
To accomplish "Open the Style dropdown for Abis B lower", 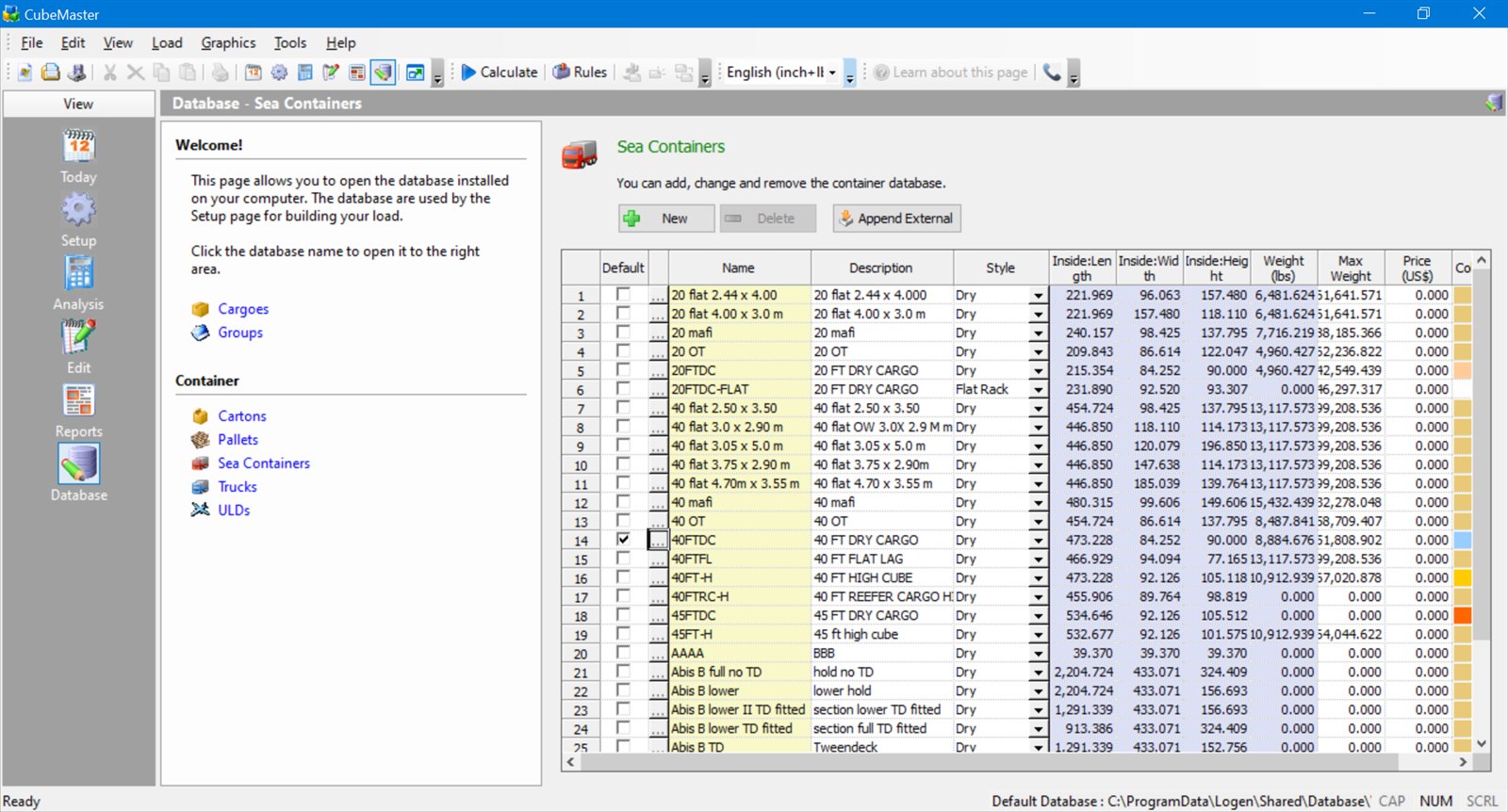I will click(1039, 691).
